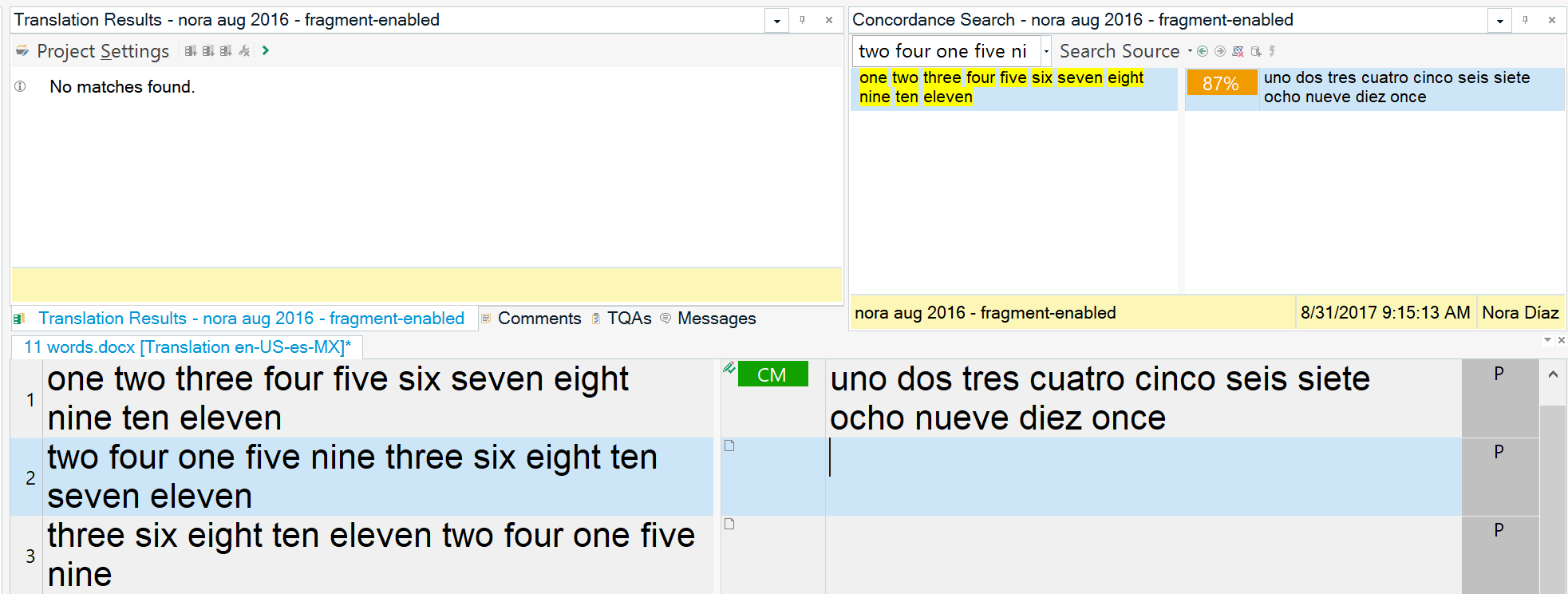The width and height of the screenshot is (1568, 594).
Task: Click into the empty target cell of segment 3
Action: [1141, 554]
